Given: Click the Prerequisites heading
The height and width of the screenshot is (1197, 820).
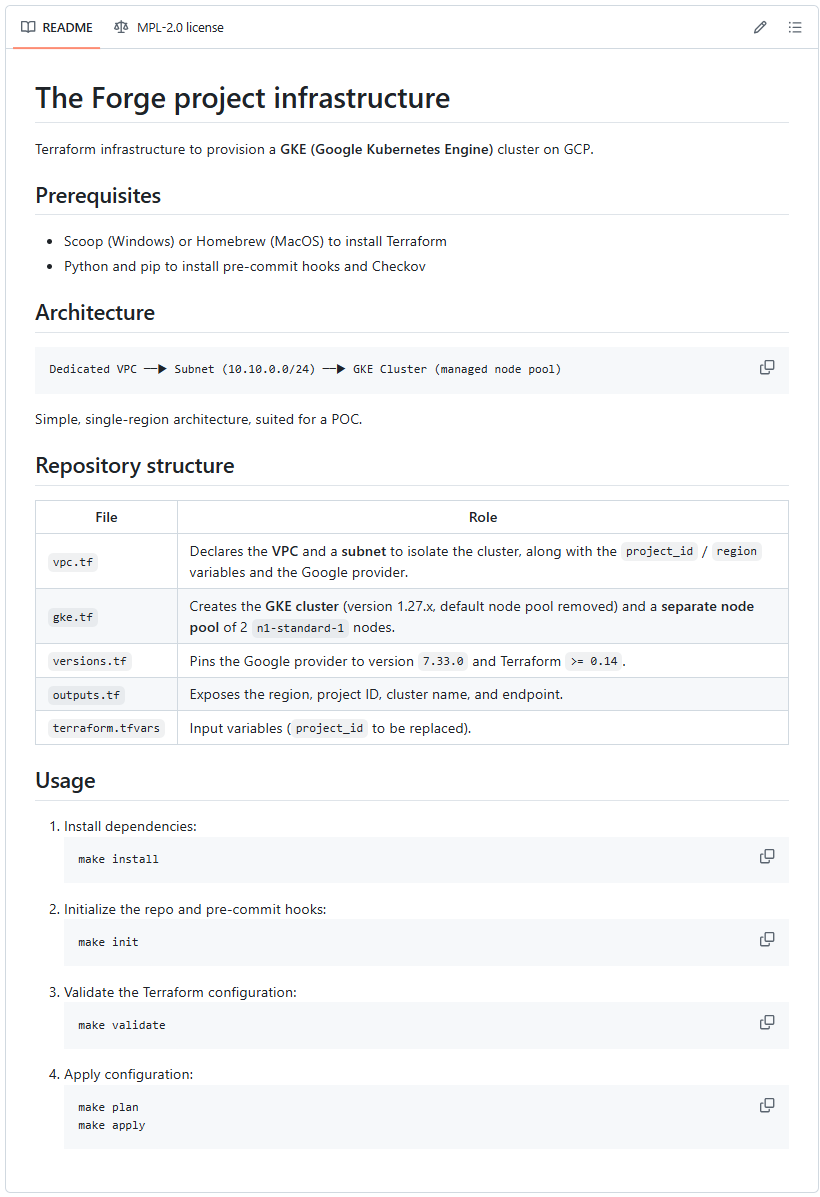Looking at the screenshot, I should [x=98, y=196].
